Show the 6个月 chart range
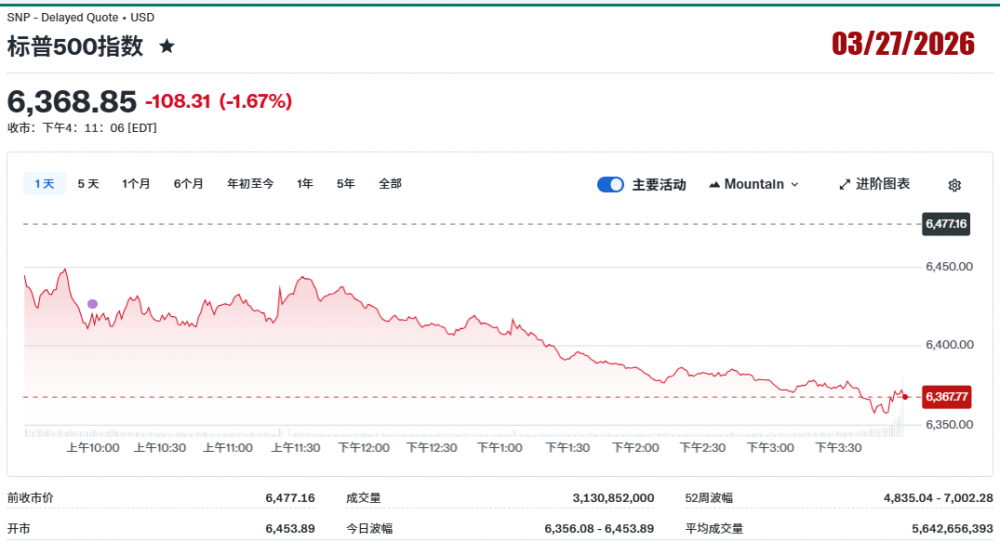 pyautogui.click(x=188, y=184)
